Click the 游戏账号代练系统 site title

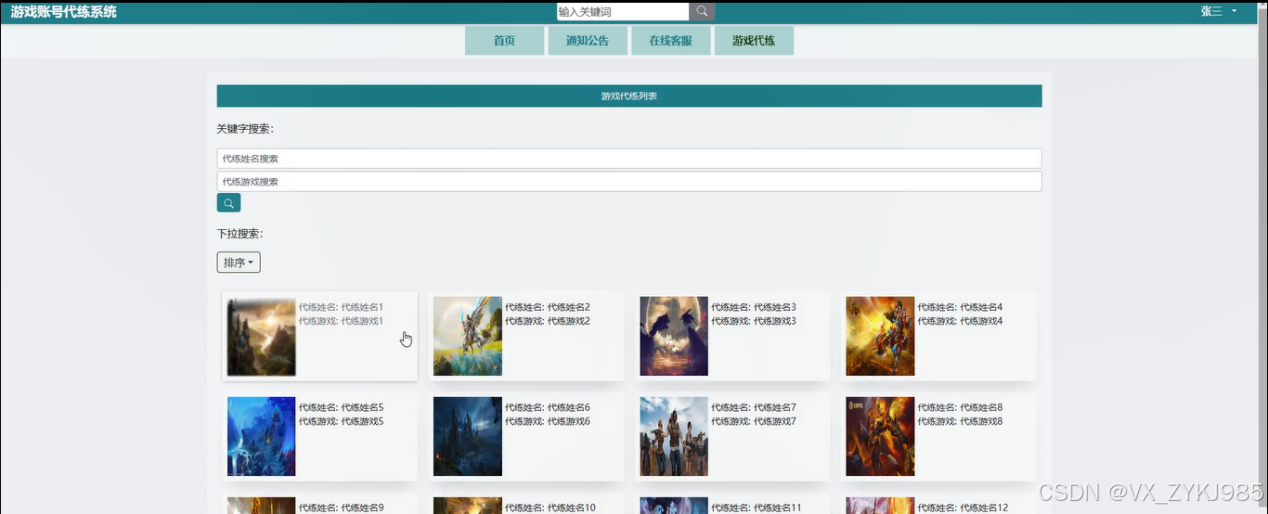point(64,12)
